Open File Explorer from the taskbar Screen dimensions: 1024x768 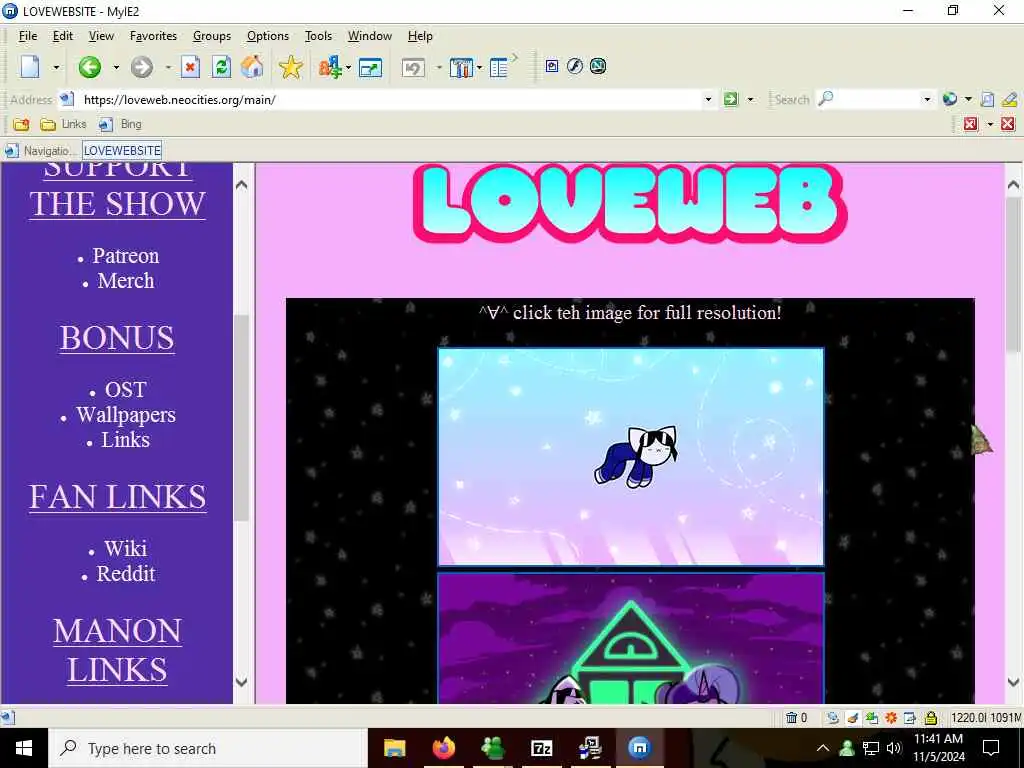click(x=394, y=748)
